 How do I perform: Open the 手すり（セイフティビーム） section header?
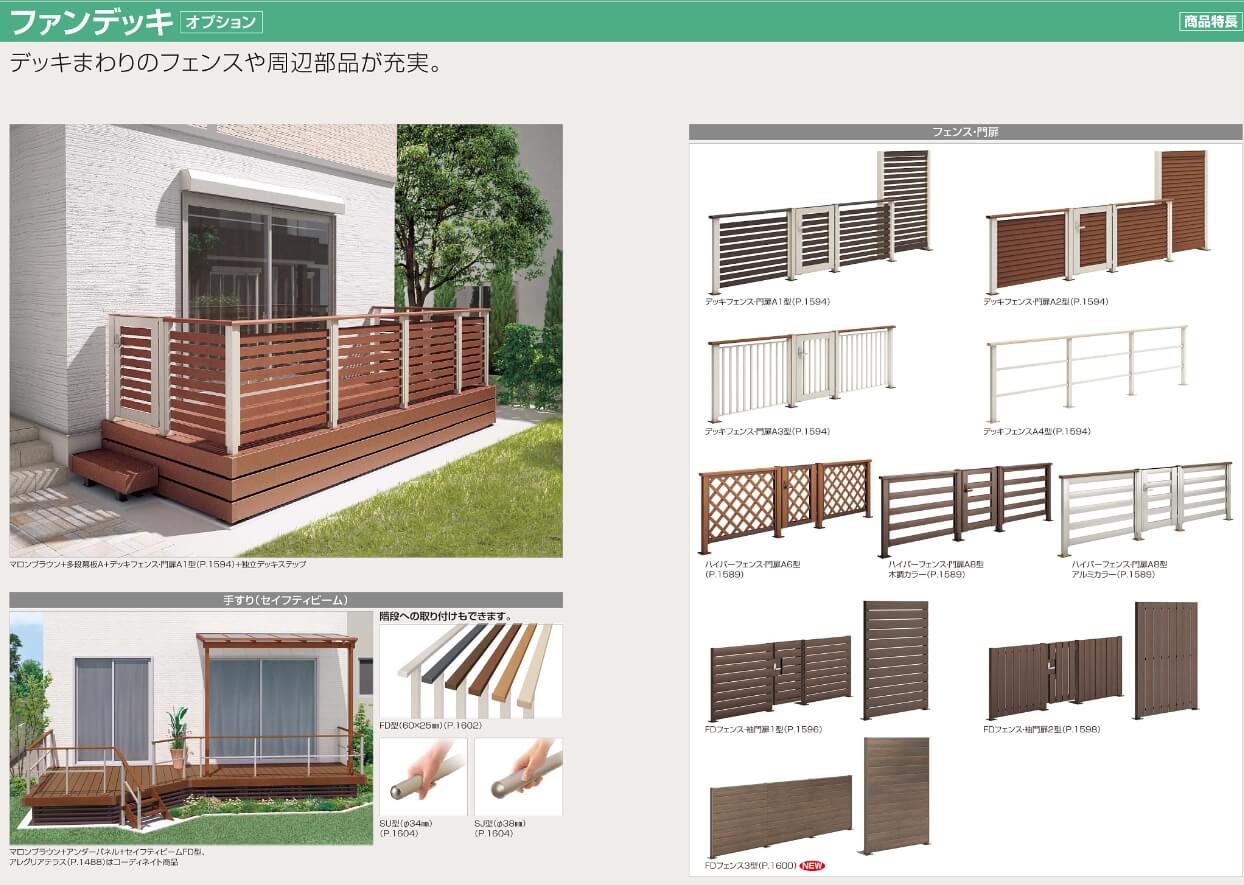click(x=286, y=600)
